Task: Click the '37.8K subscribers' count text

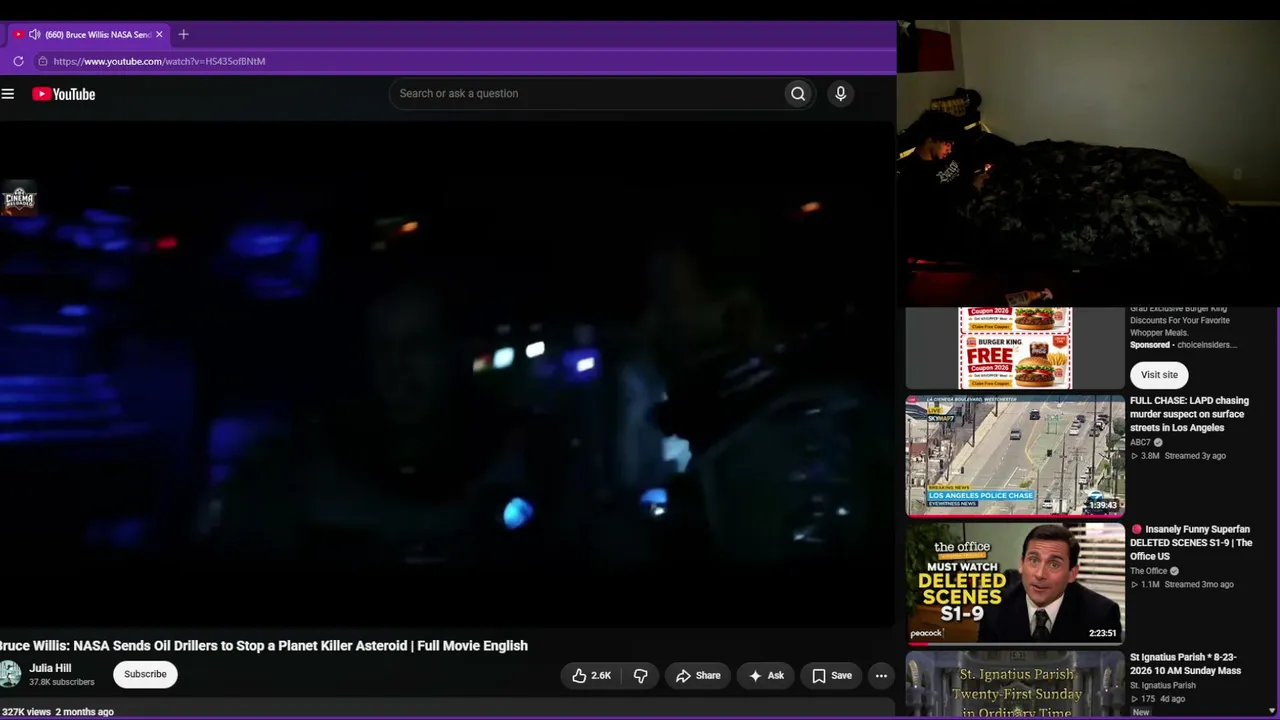Action: pyautogui.click(x=62, y=683)
